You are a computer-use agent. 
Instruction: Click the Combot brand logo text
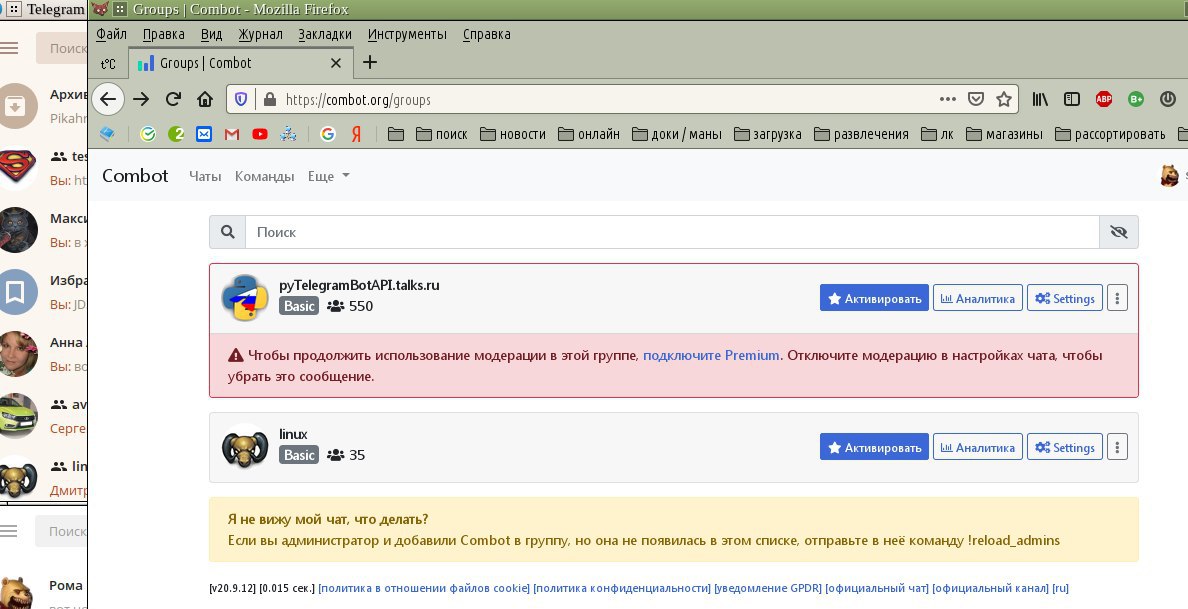click(x=135, y=176)
